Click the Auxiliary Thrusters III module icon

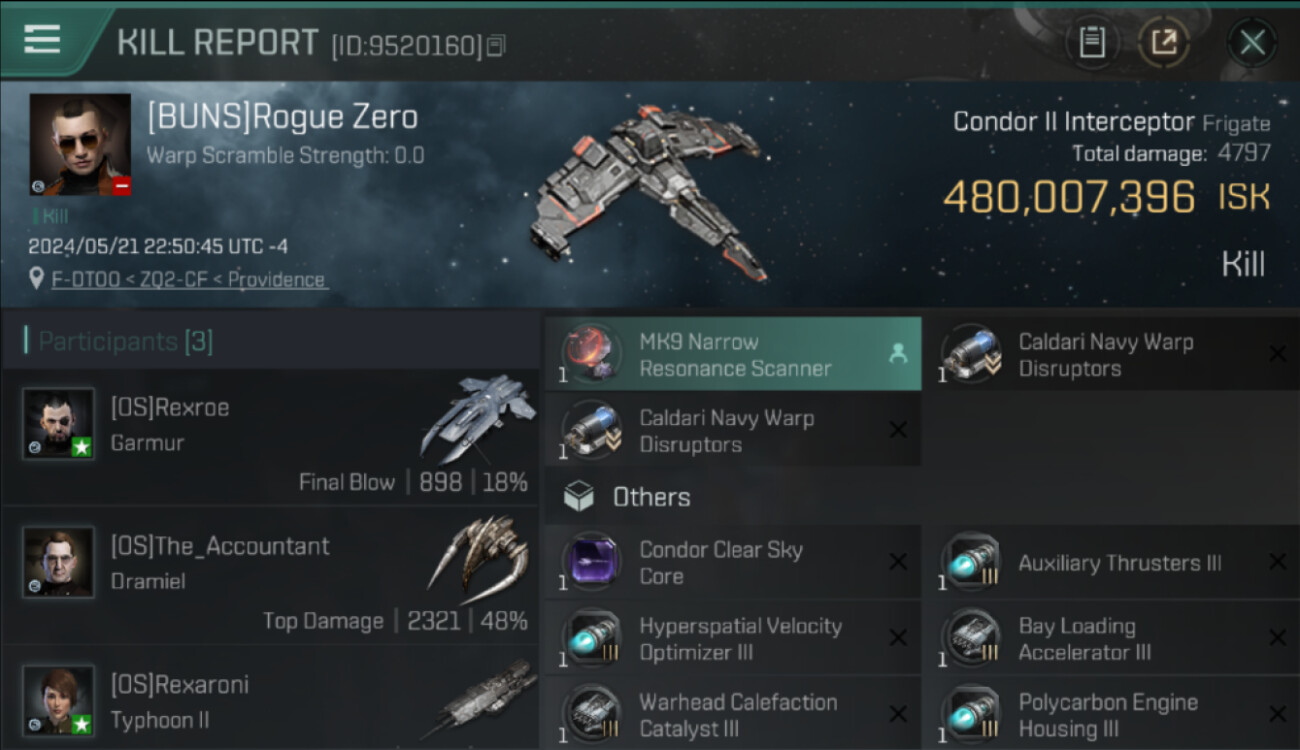click(971, 562)
